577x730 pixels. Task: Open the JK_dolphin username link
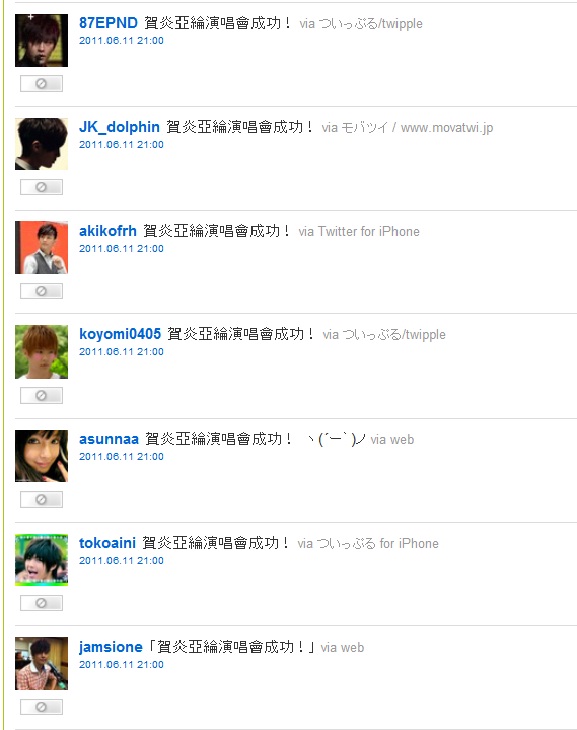click(119, 127)
